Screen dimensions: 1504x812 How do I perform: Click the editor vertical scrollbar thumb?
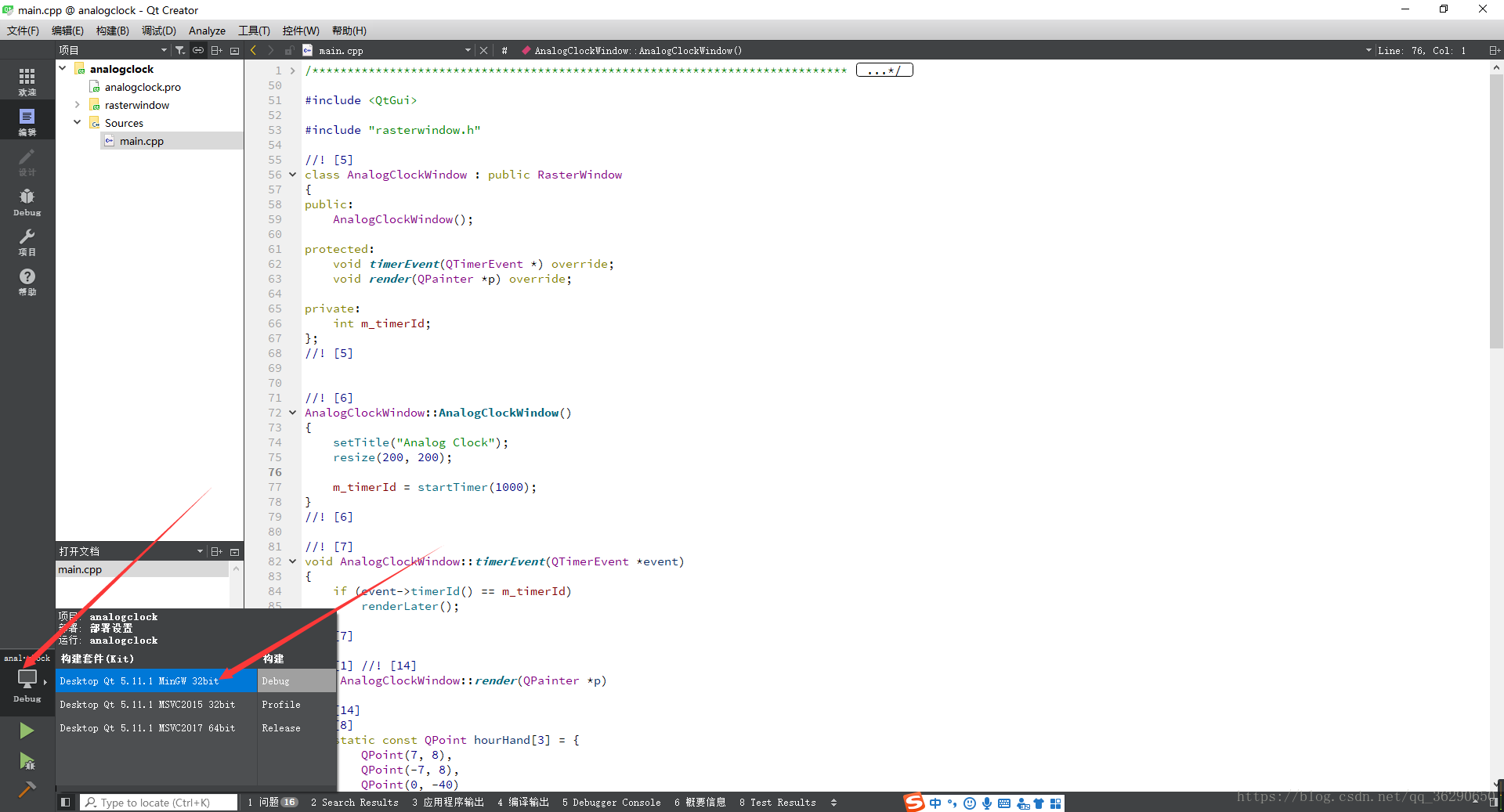(x=1496, y=211)
